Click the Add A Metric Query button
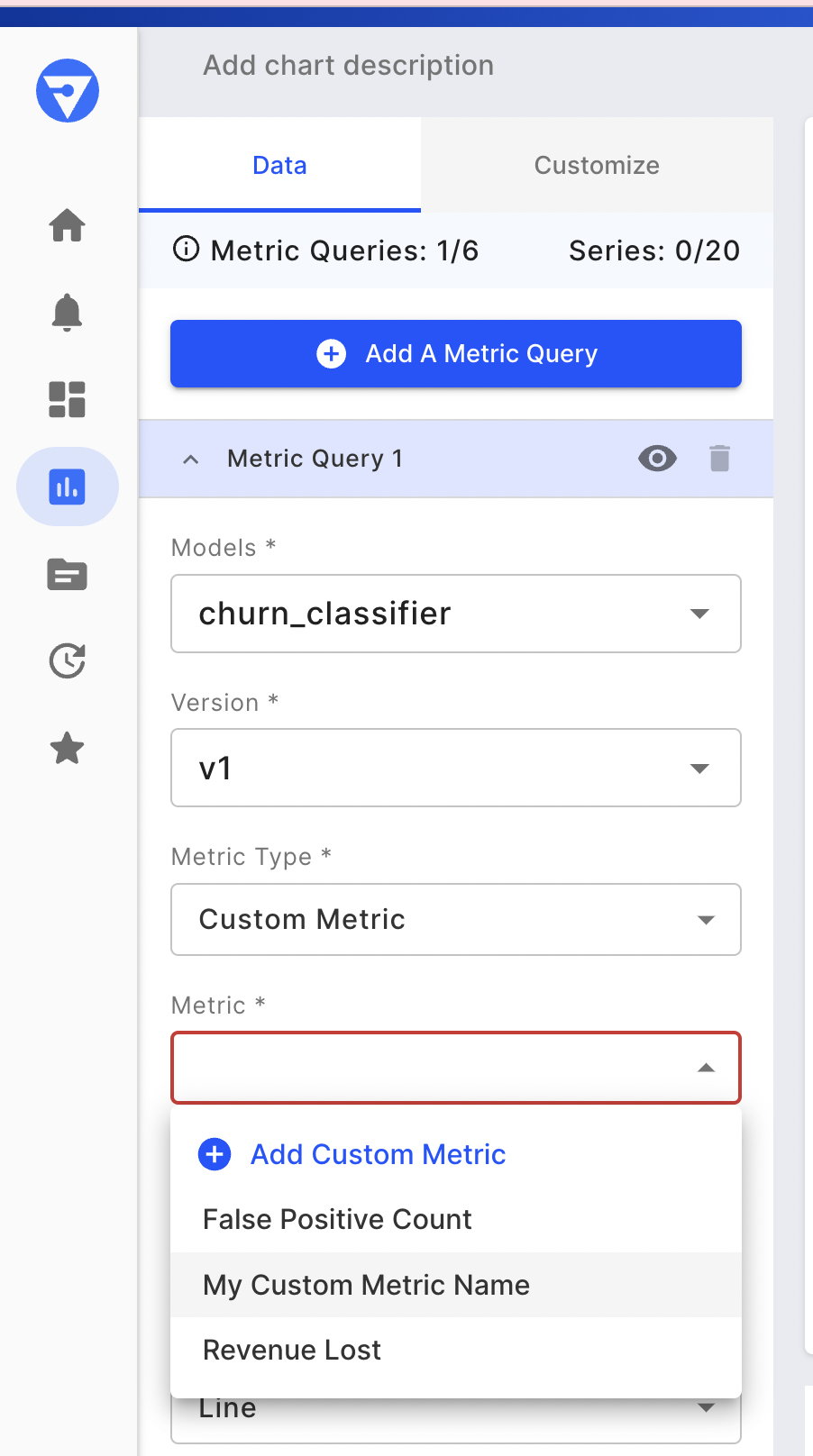Image resolution: width=813 pixels, height=1456 pixels. [x=456, y=354]
